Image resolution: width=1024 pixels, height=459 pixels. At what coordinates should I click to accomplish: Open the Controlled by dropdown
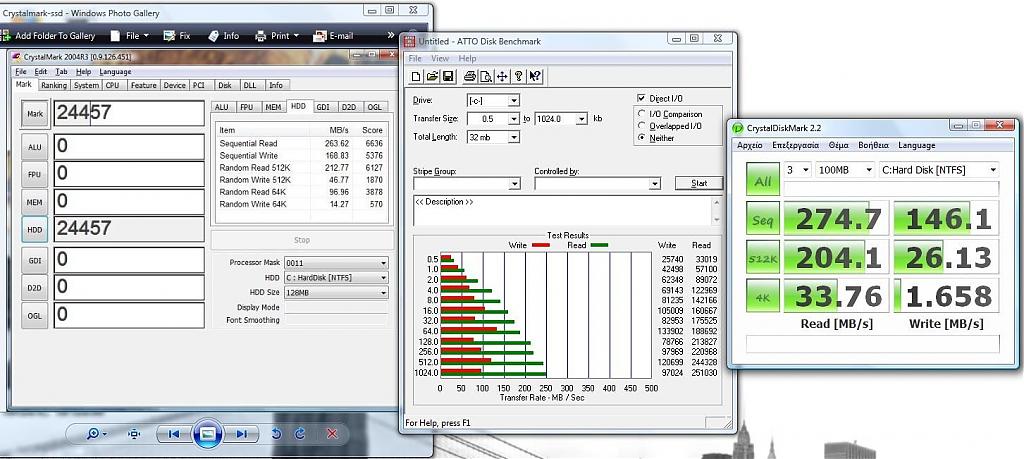pos(655,184)
